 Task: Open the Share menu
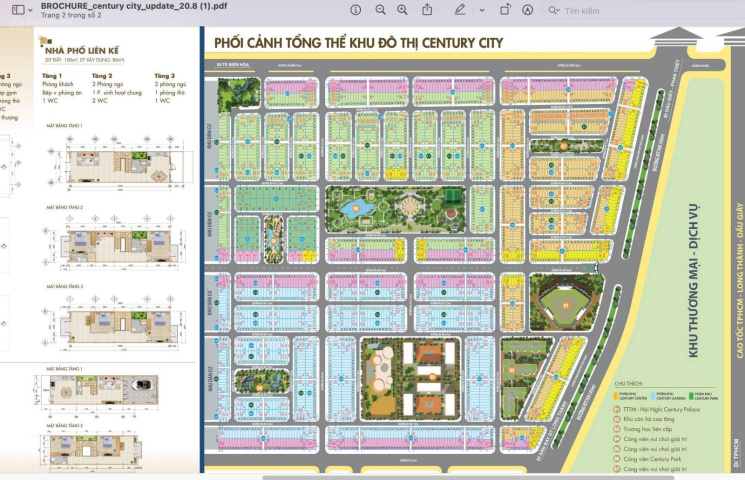point(427,10)
